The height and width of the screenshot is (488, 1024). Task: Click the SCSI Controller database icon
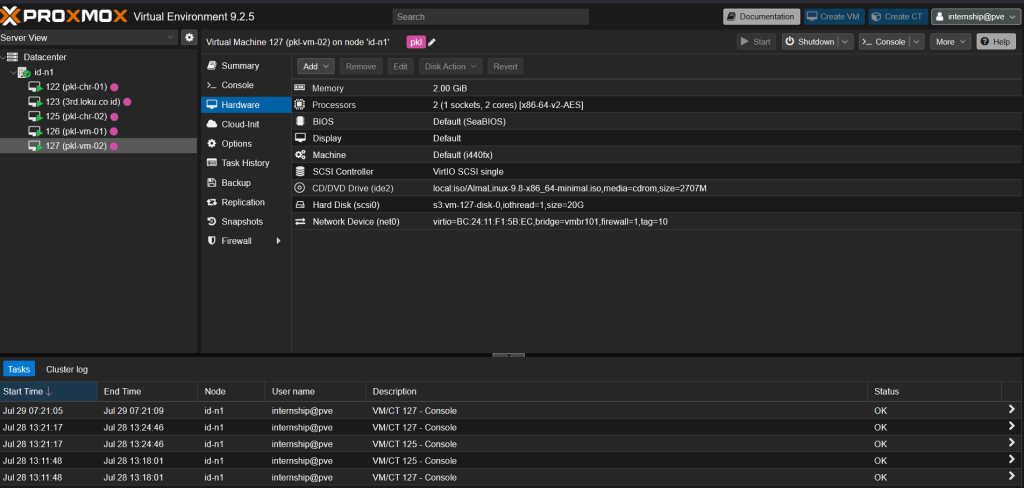[x=300, y=171]
